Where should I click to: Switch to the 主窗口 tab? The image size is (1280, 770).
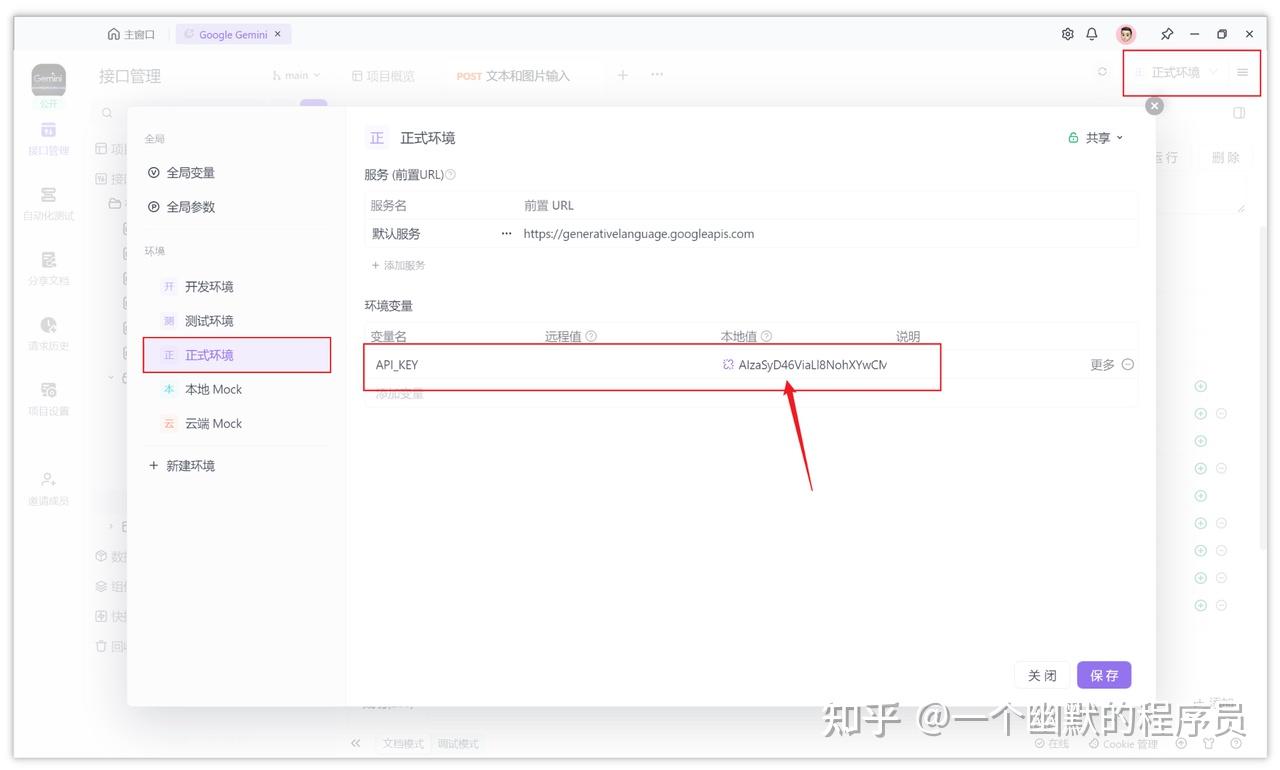131,33
